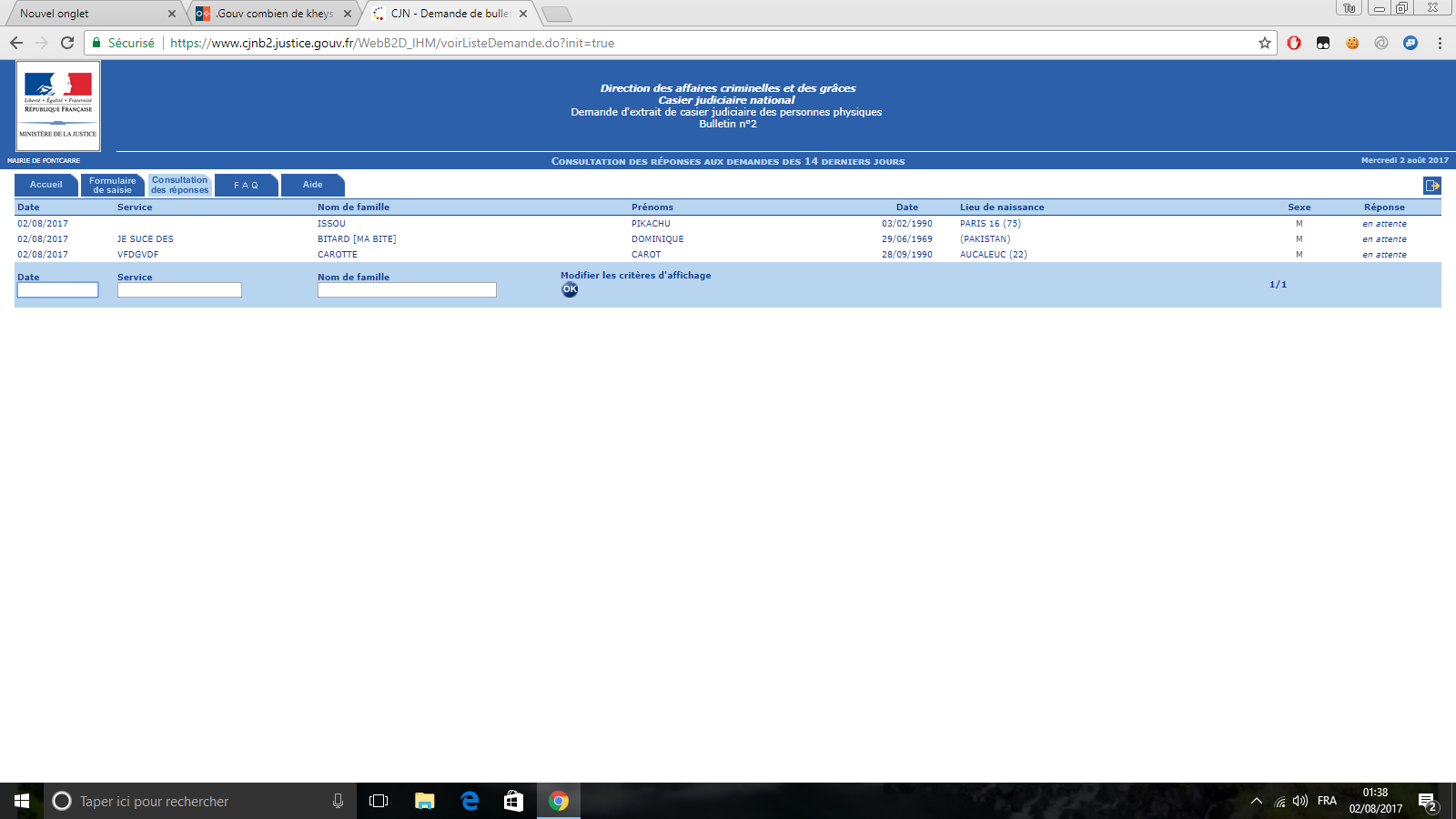Click the birth date 03/02/1990
1456x819 pixels.
[907, 224]
